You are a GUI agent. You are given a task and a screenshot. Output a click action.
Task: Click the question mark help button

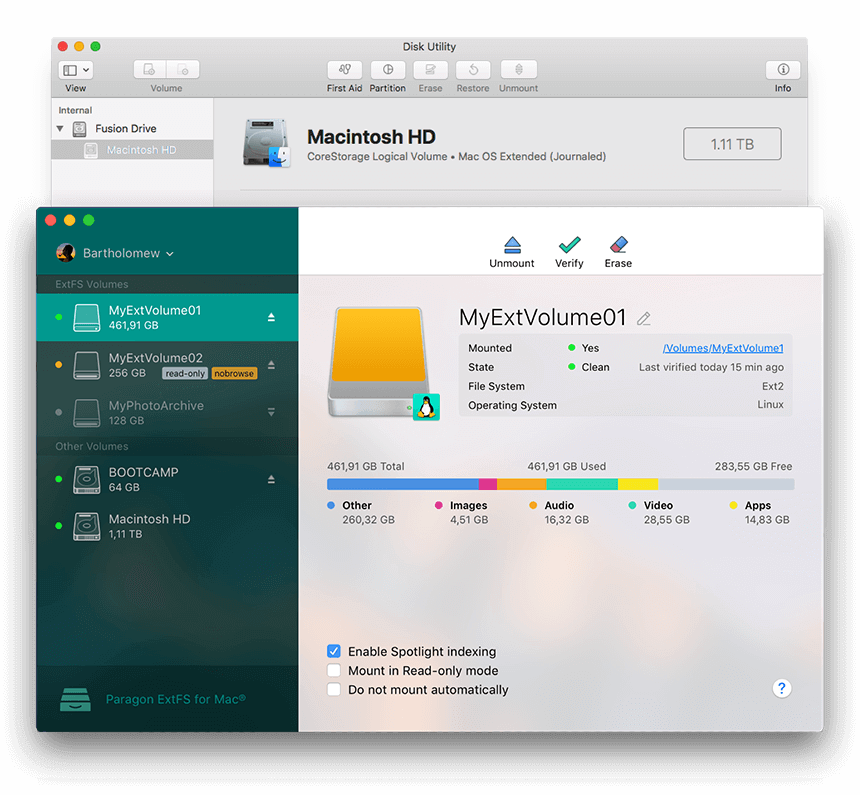(782, 688)
